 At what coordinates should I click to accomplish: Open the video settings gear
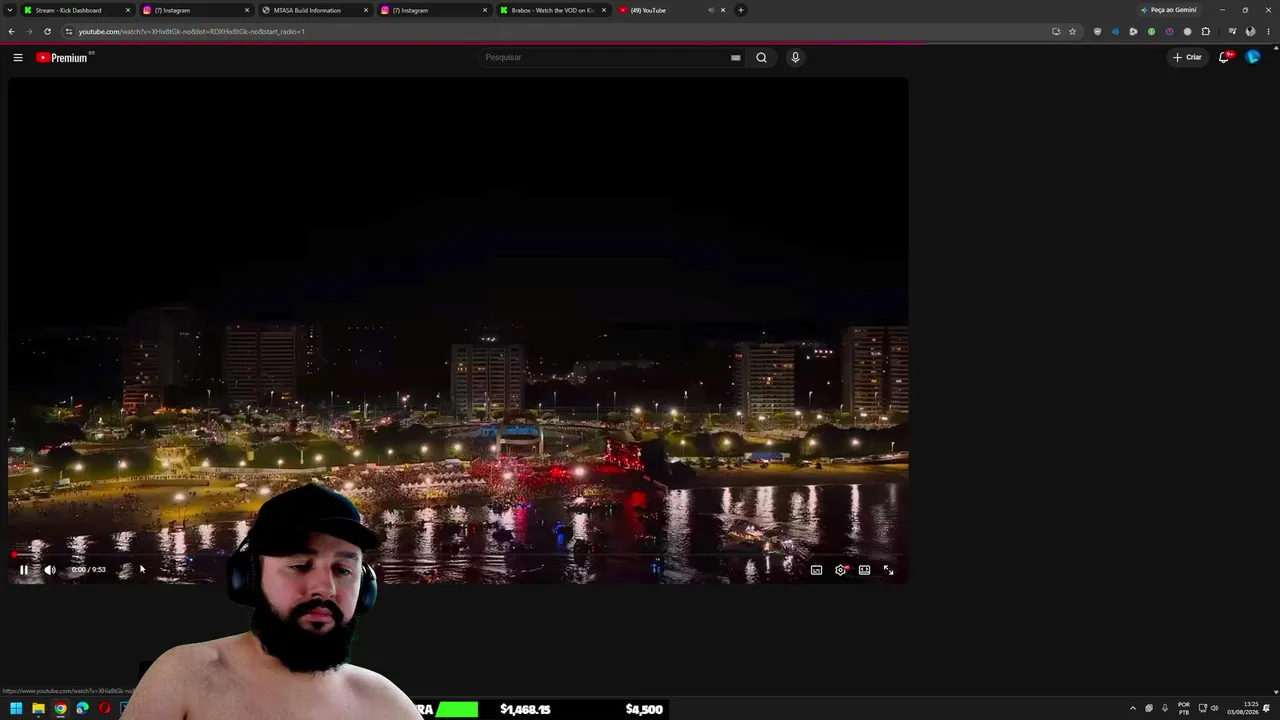point(840,570)
